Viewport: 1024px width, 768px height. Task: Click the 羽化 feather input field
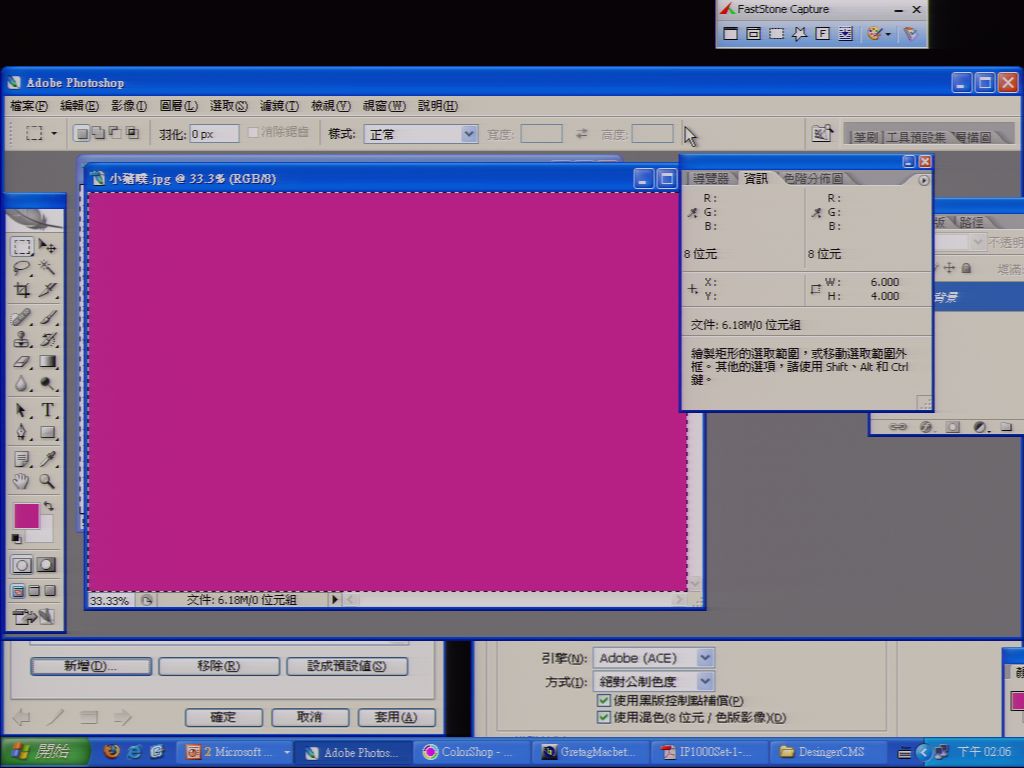pos(214,134)
